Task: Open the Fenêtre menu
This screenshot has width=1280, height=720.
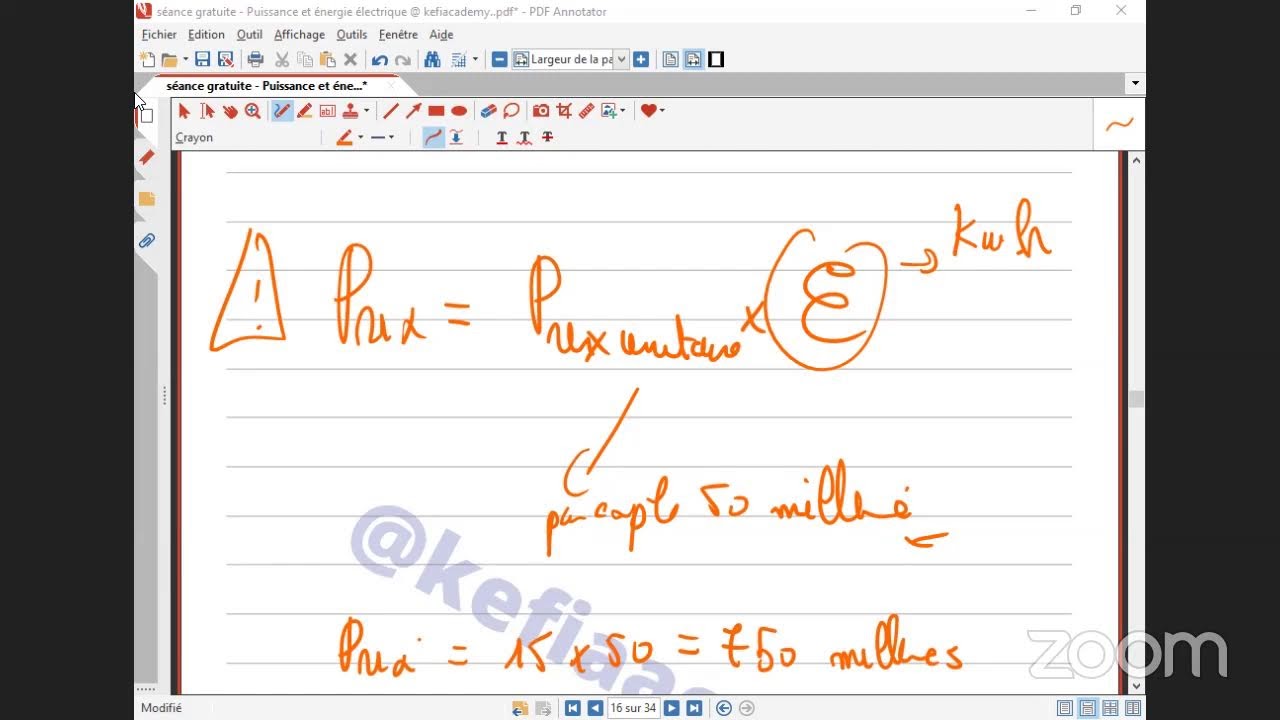Action: (x=398, y=35)
